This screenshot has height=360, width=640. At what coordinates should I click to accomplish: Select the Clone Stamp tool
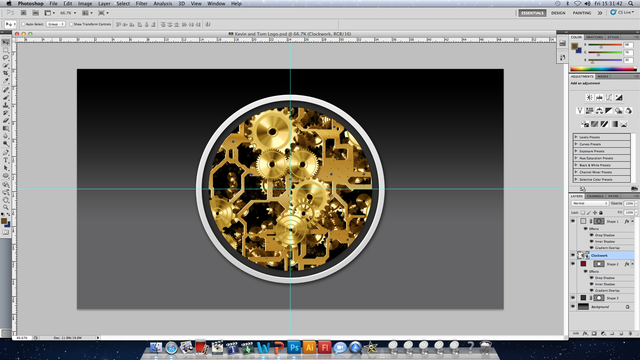click(6, 105)
